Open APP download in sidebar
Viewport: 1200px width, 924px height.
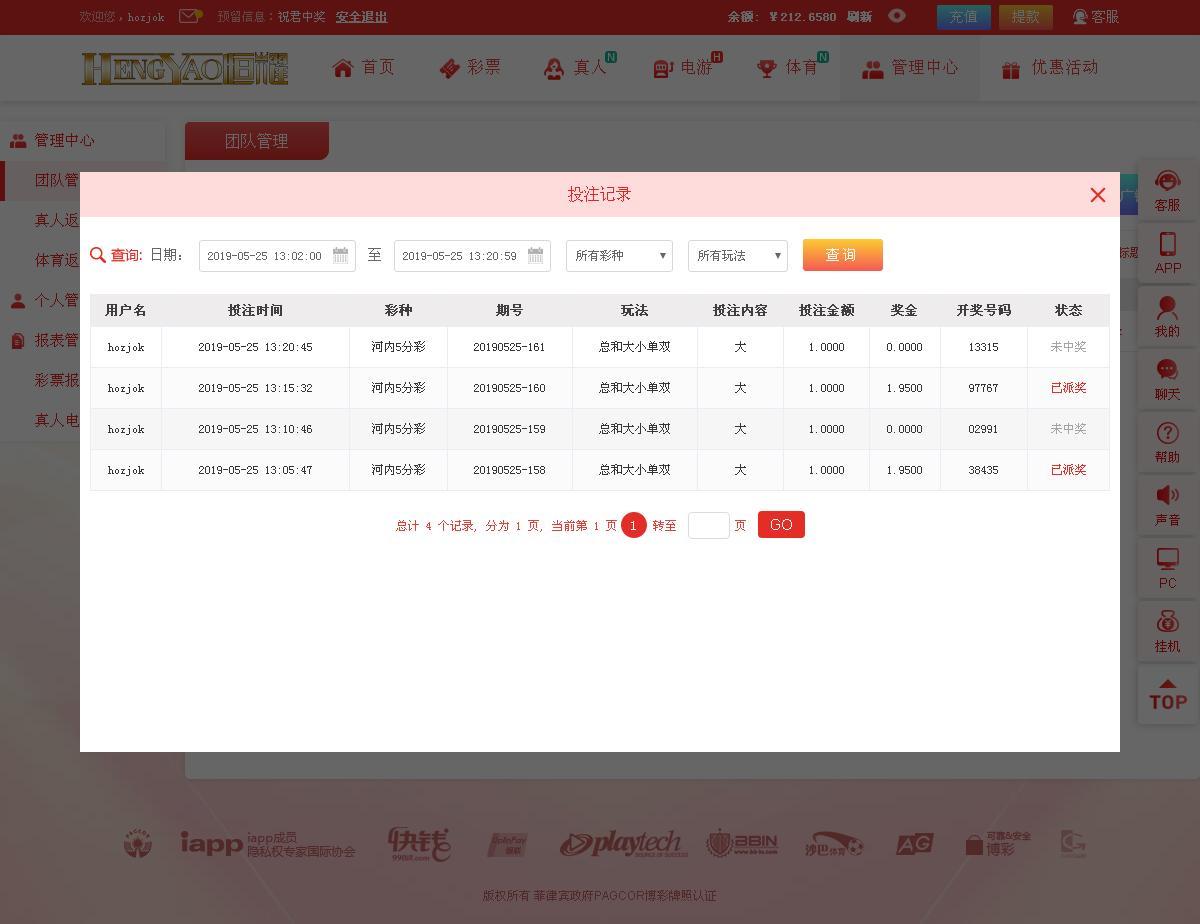click(x=1167, y=254)
